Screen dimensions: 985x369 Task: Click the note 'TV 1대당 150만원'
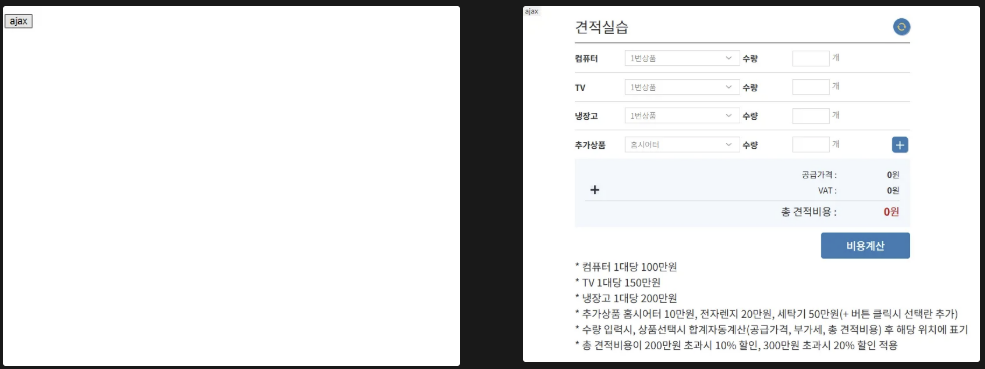[x=618, y=283]
